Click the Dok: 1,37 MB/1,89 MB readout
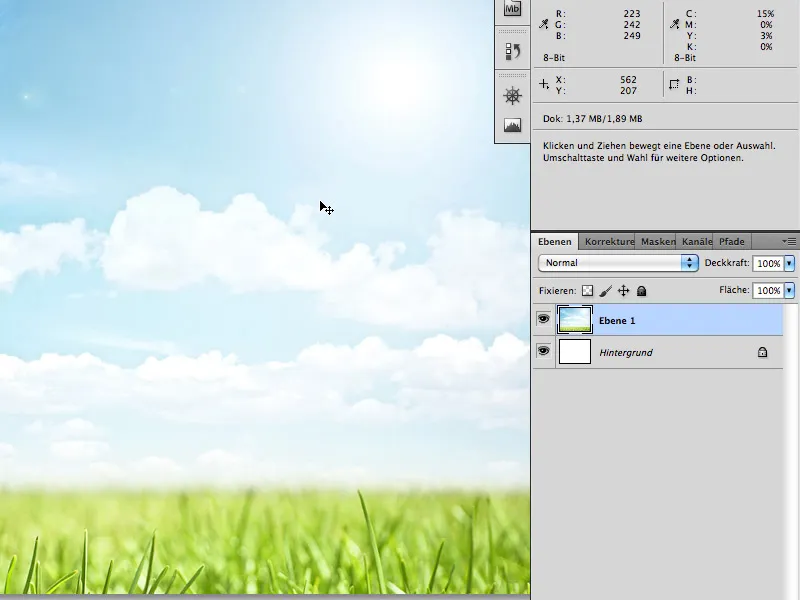 point(592,118)
